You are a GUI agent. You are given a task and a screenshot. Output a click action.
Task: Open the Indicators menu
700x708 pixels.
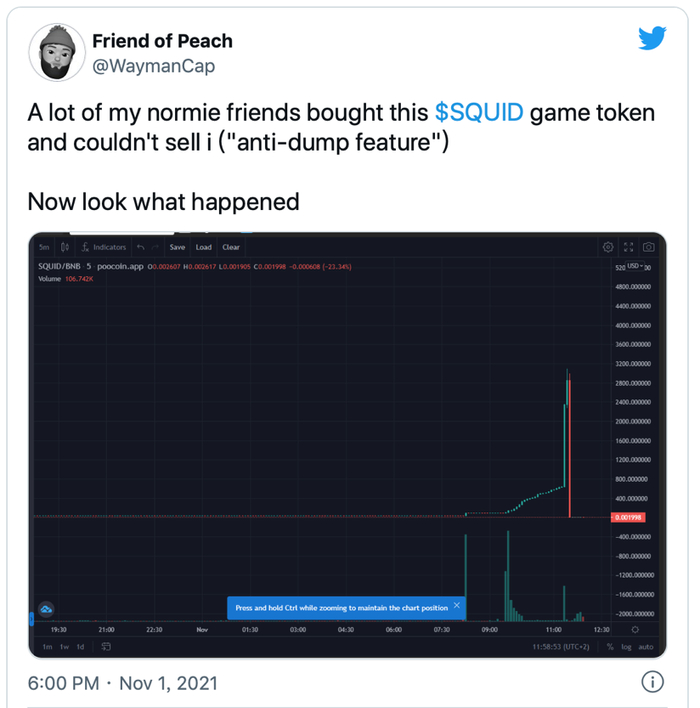(x=104, y=247)
